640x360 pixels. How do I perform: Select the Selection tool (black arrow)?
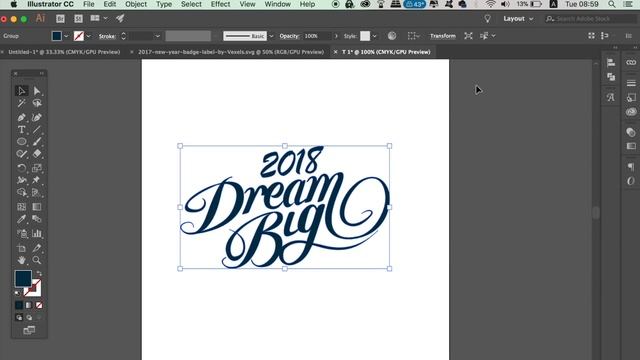[x=22, y=91]
